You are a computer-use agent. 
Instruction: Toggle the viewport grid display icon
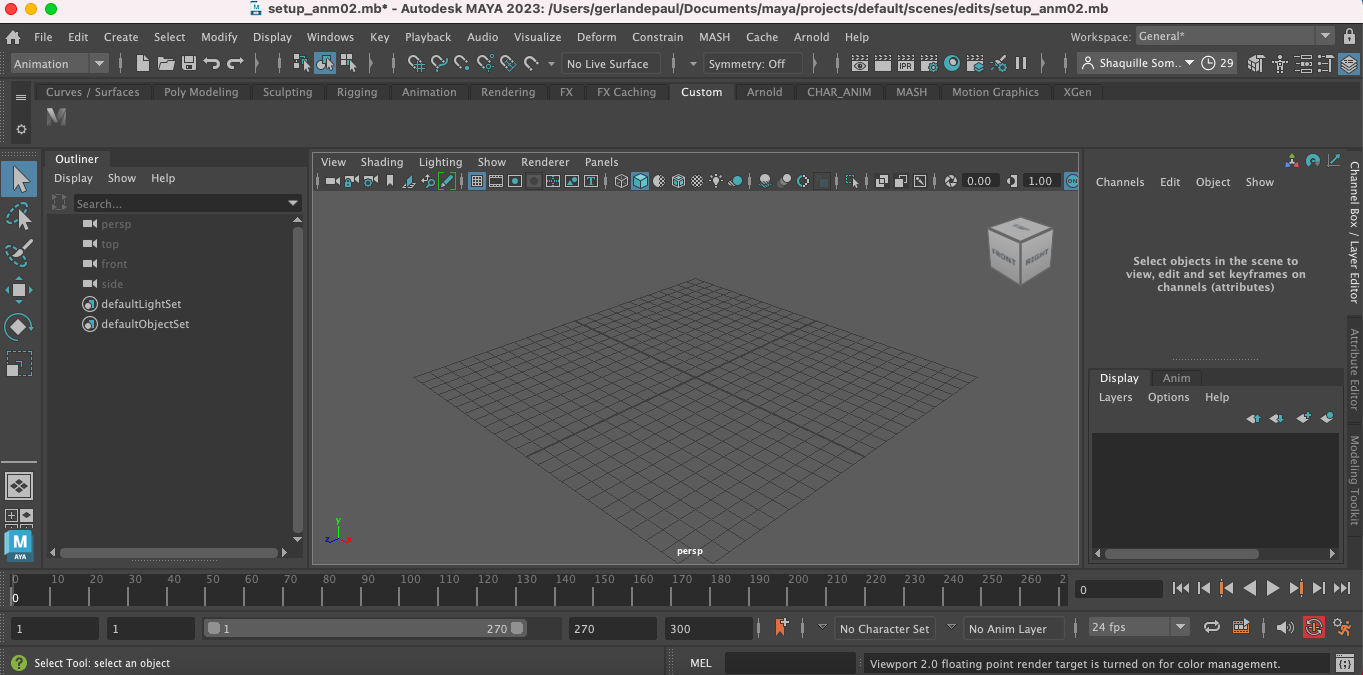(x=477, y=181)
